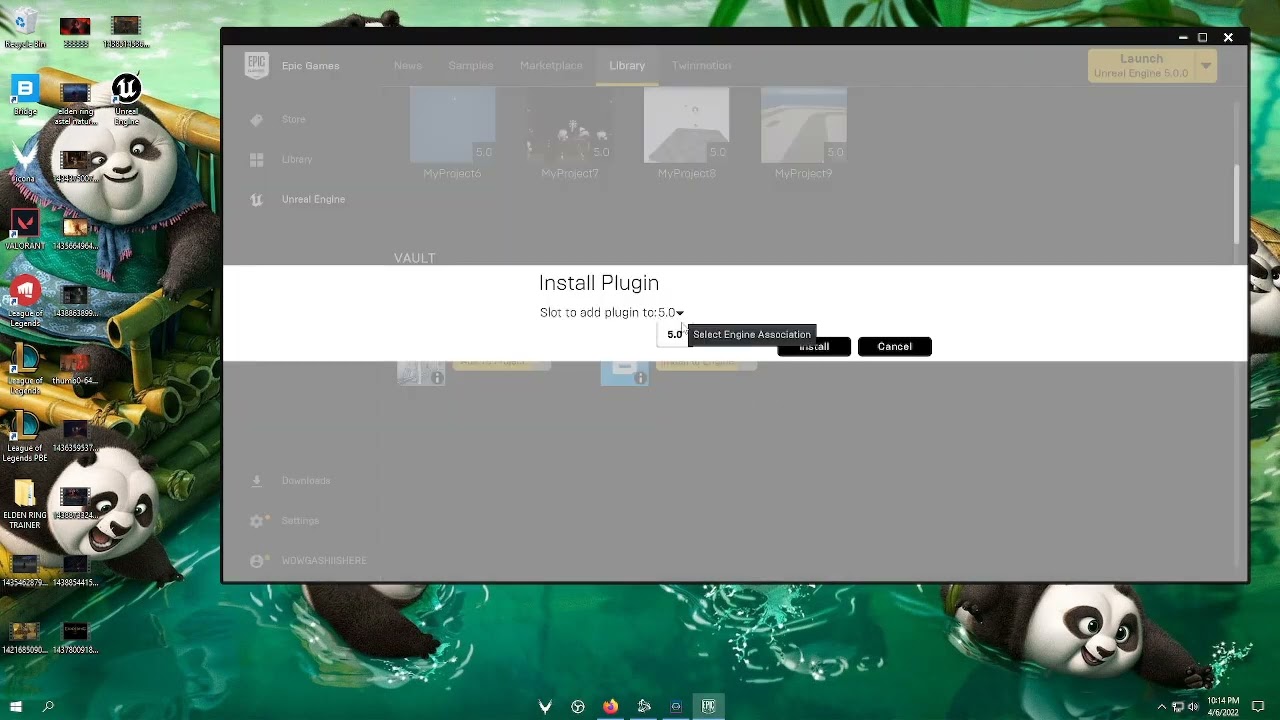Open the League of Legends PBE shortcut

[x=25, y=437]
